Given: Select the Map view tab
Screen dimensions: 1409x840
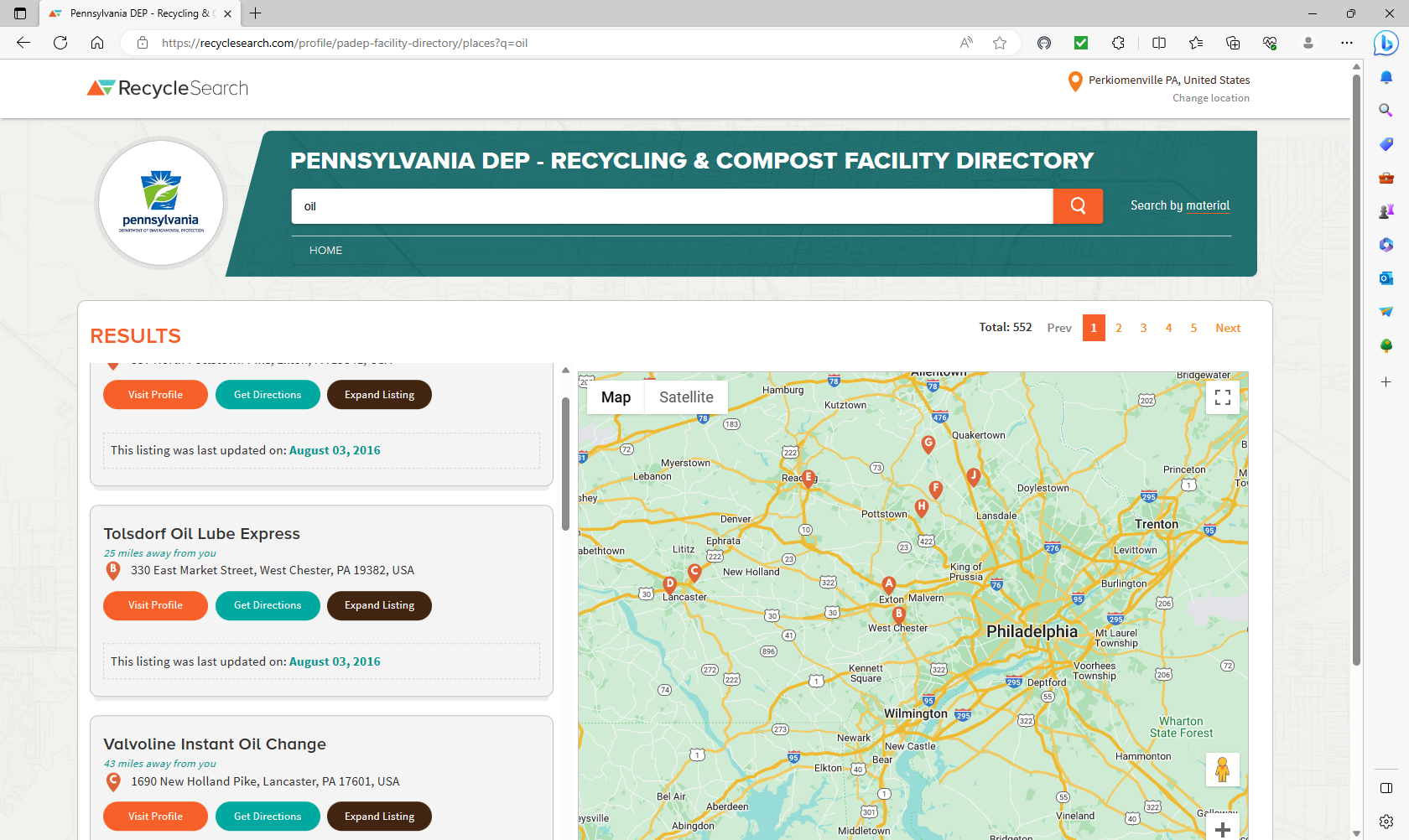Looking at the screenshot, I should point(616,397).
